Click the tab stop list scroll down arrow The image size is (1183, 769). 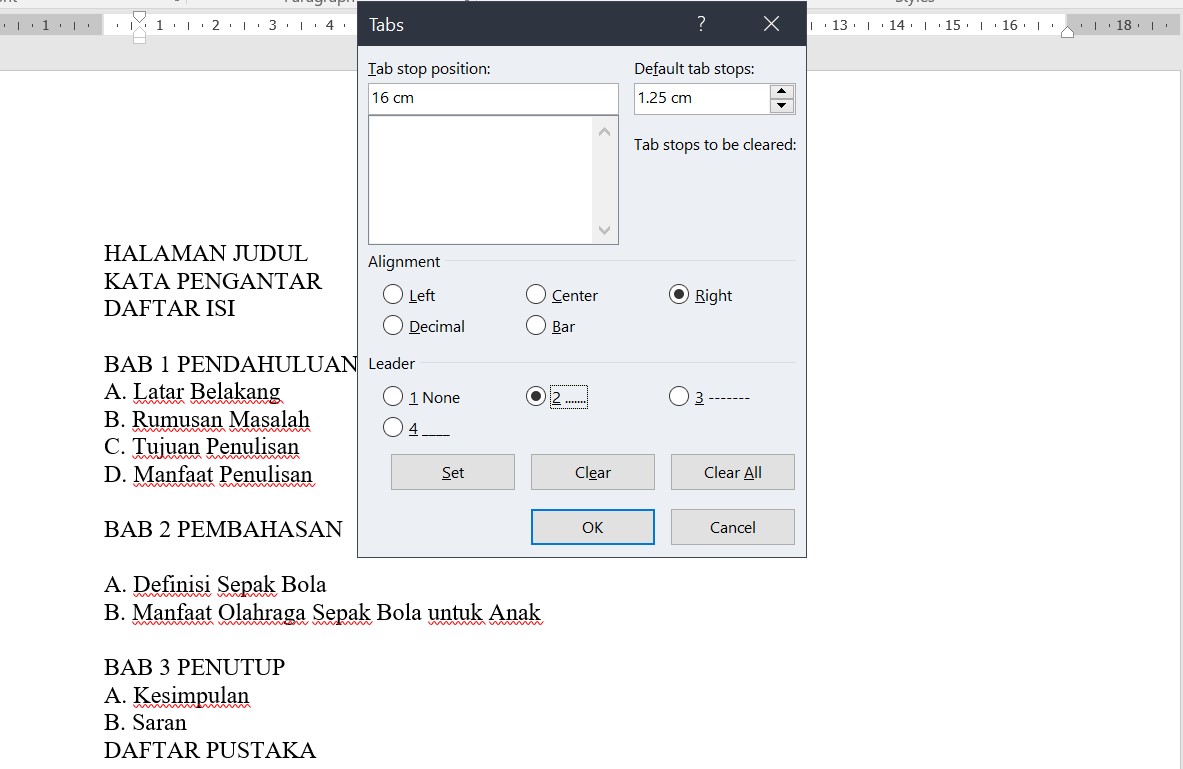point(604,230)
